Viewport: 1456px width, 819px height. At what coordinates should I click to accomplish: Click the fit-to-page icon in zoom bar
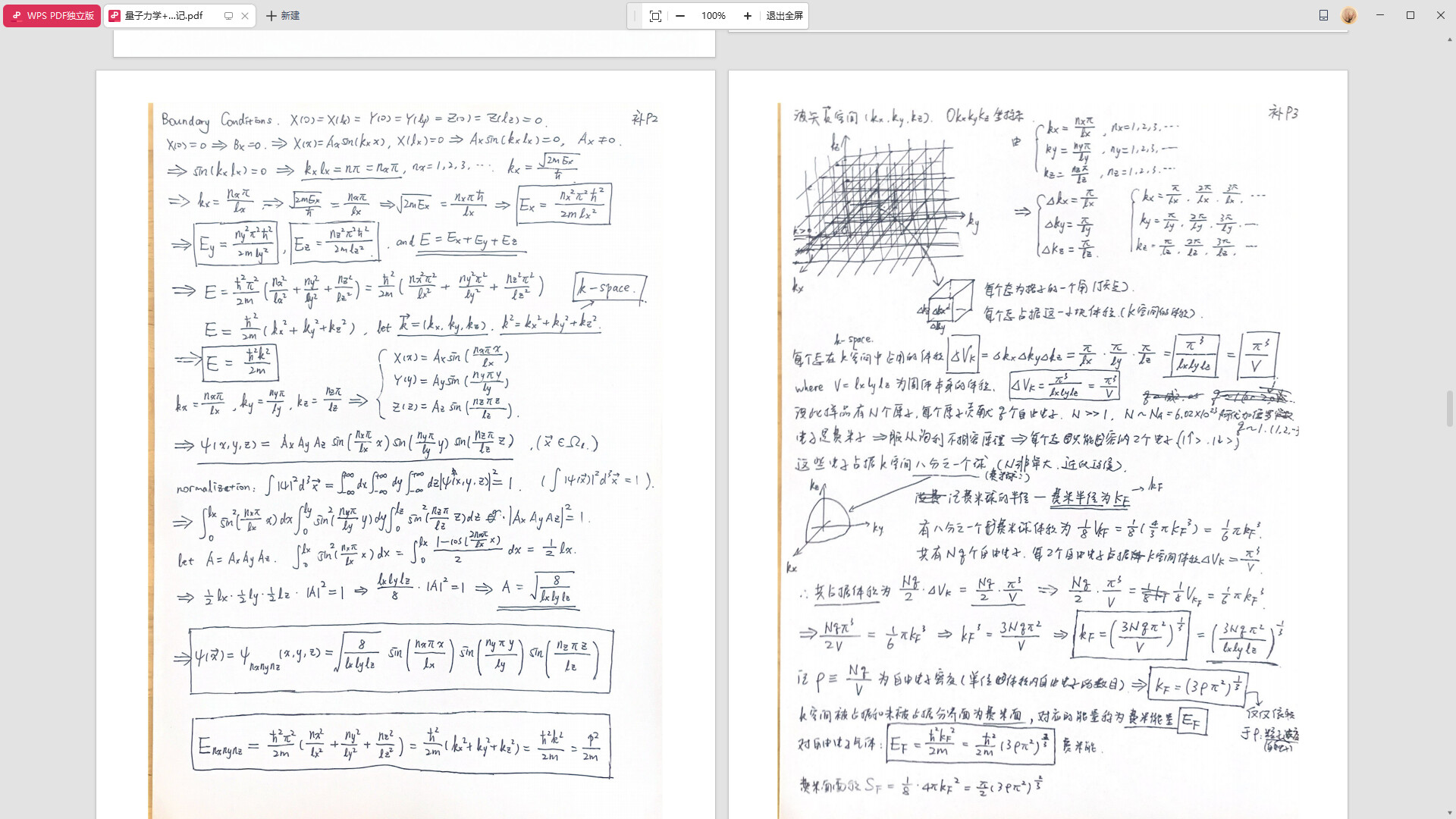[655, 16]
